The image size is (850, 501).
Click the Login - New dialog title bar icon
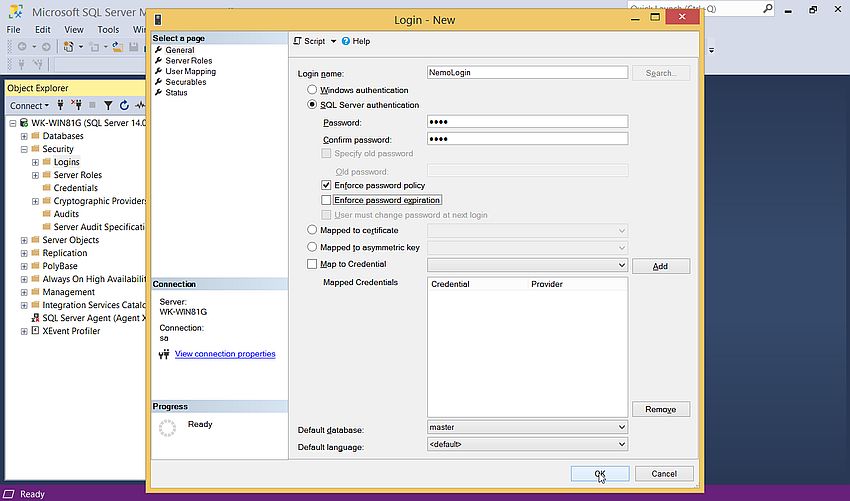(x=158, y=20)
